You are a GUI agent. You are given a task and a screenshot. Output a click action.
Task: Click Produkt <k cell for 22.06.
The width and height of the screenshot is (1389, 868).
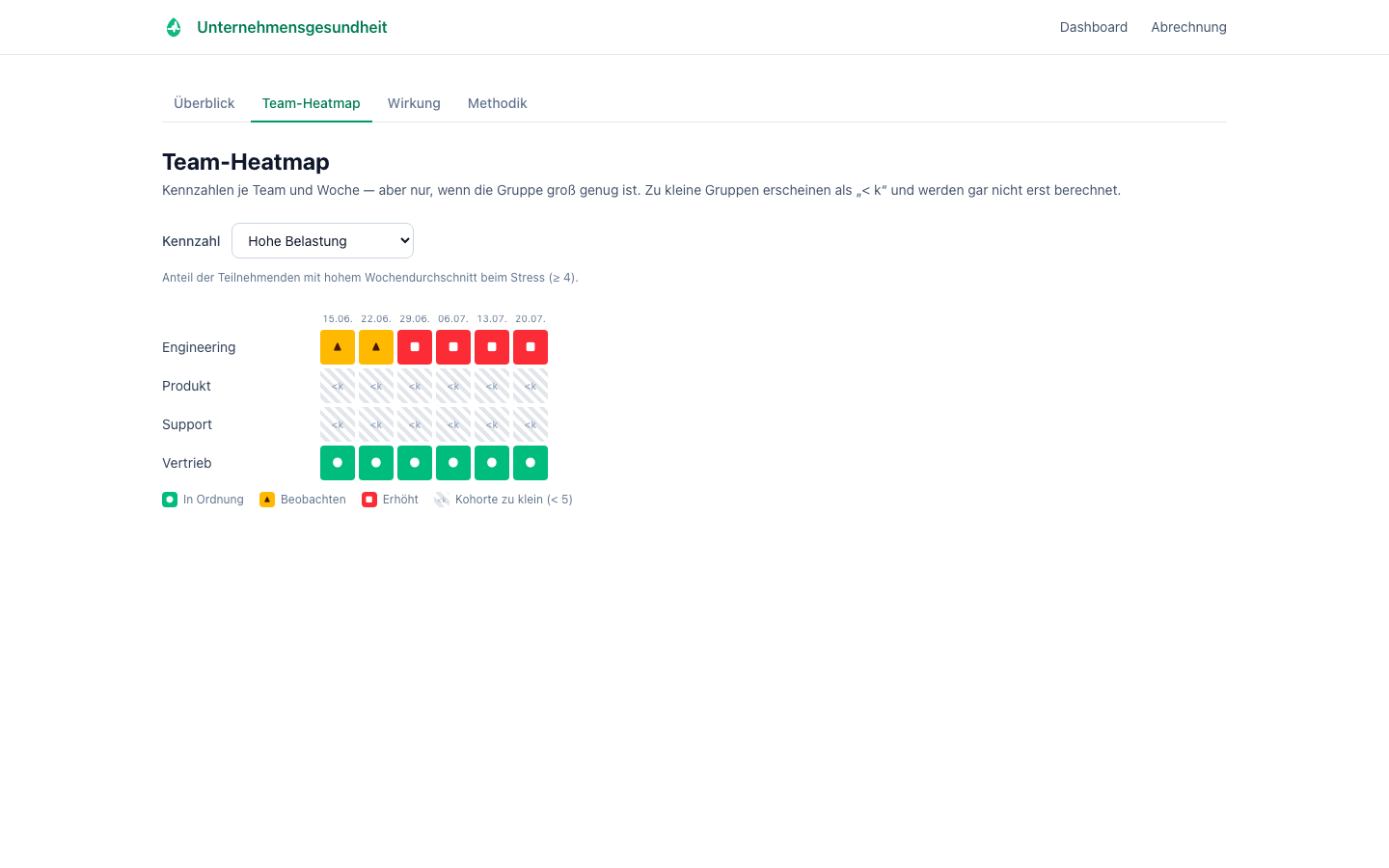coord(376,386)
